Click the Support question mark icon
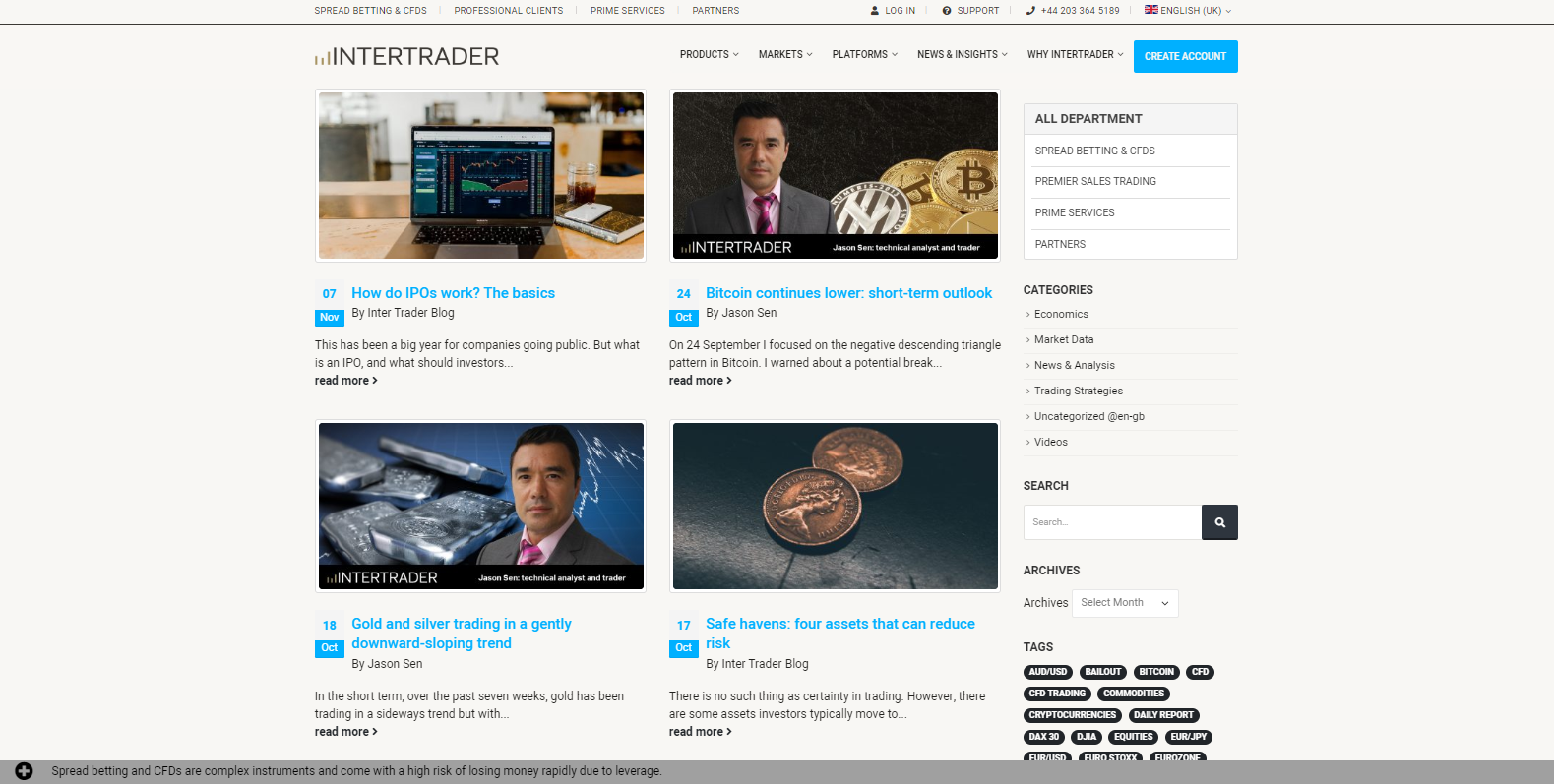The height and width of the screenshot is (784, 1554). 947,11
